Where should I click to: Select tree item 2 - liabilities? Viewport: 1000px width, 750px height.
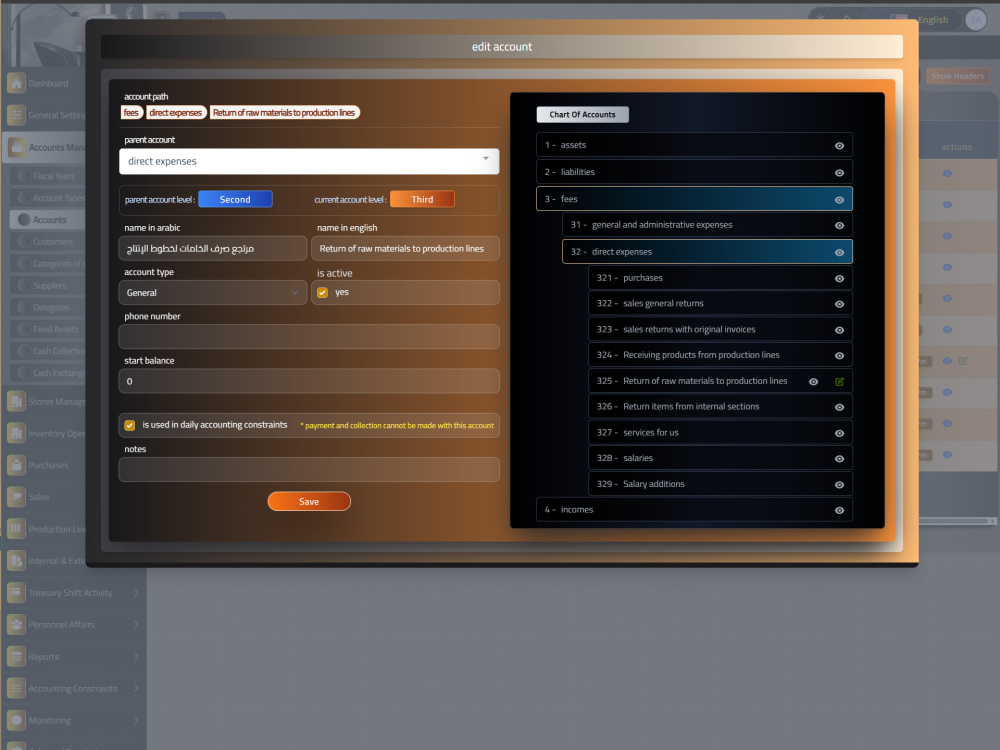[x=694, y=172]
